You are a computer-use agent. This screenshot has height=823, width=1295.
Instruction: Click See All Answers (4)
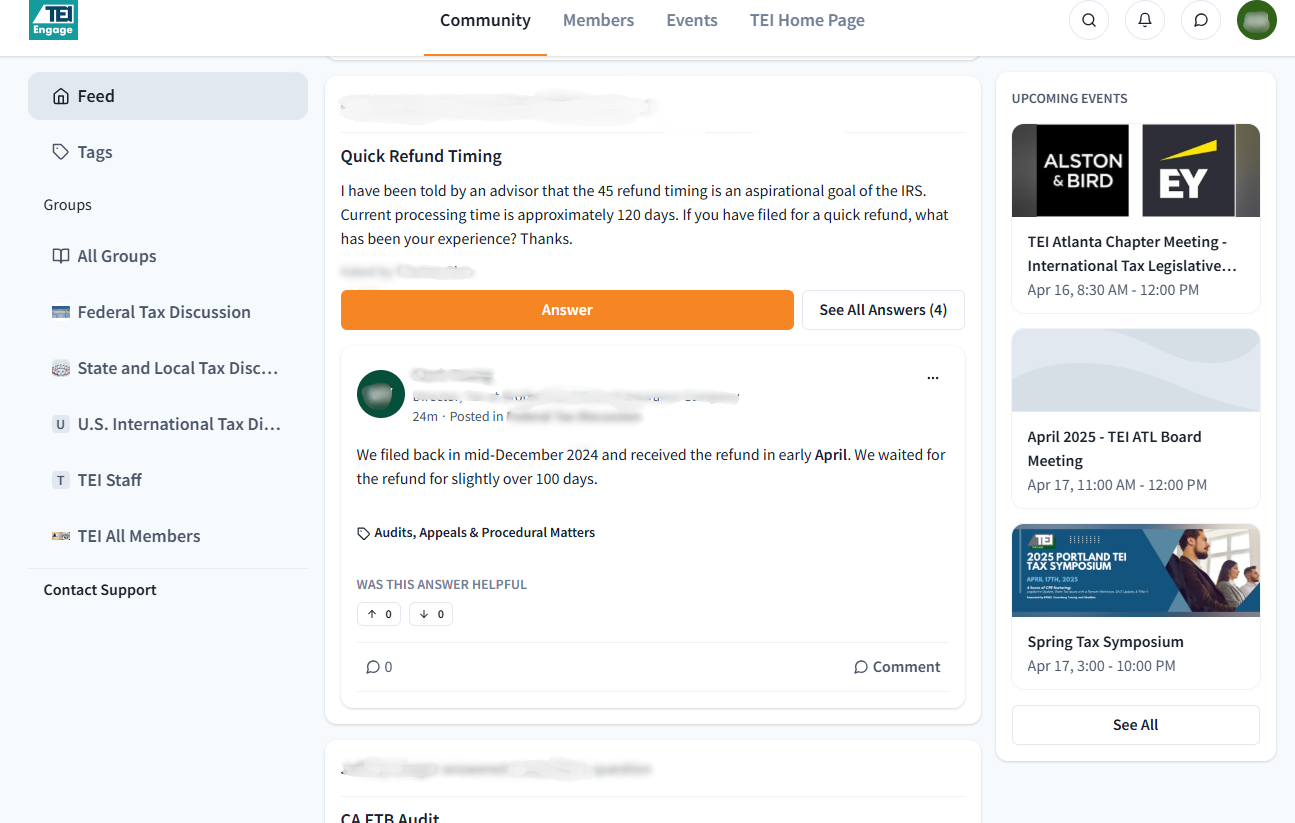point(882,310)
